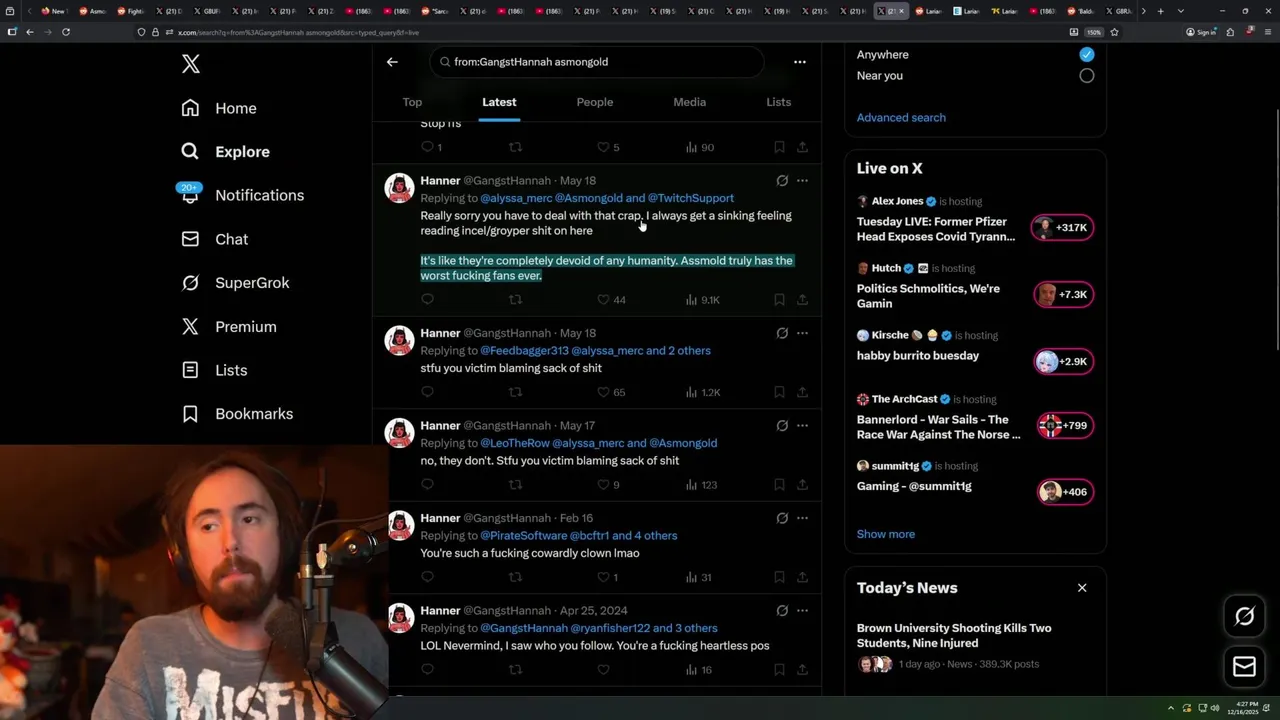Repost the May 17 'no, they don't' post
This screenshot has width=1280, height=720.
[x=516, y=485]
